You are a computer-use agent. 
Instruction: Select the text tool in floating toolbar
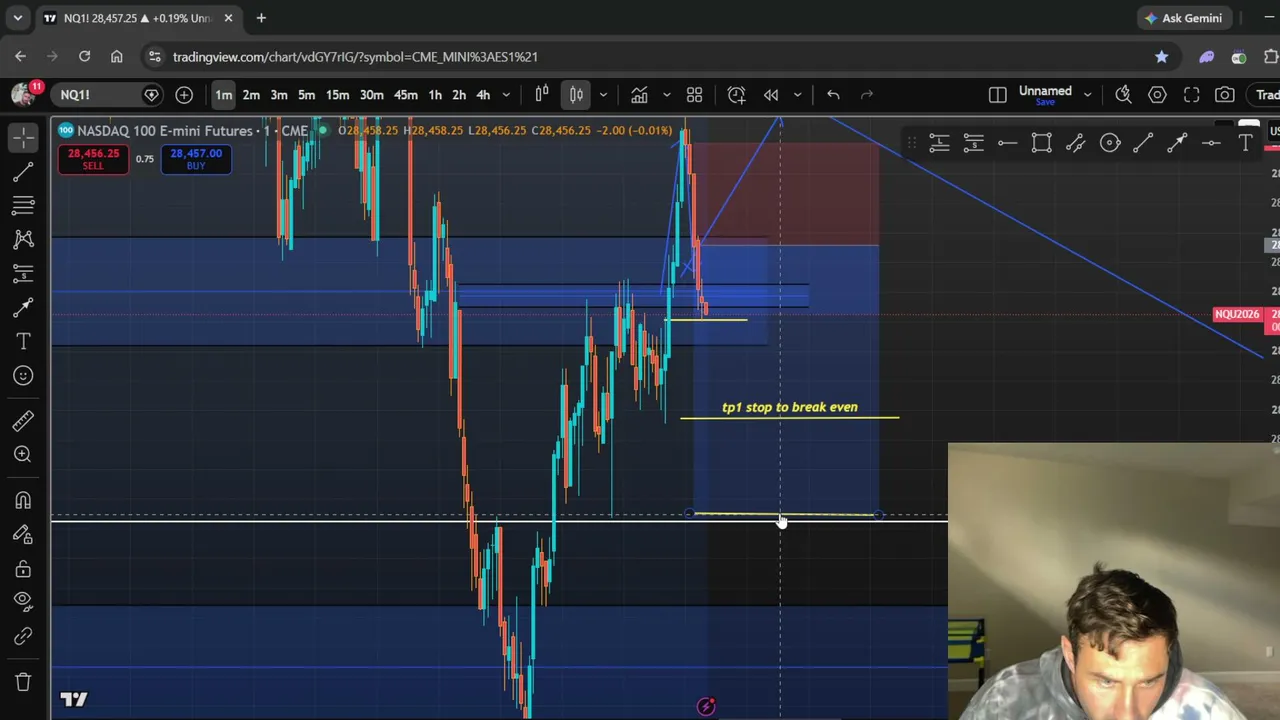[1245, 144]
